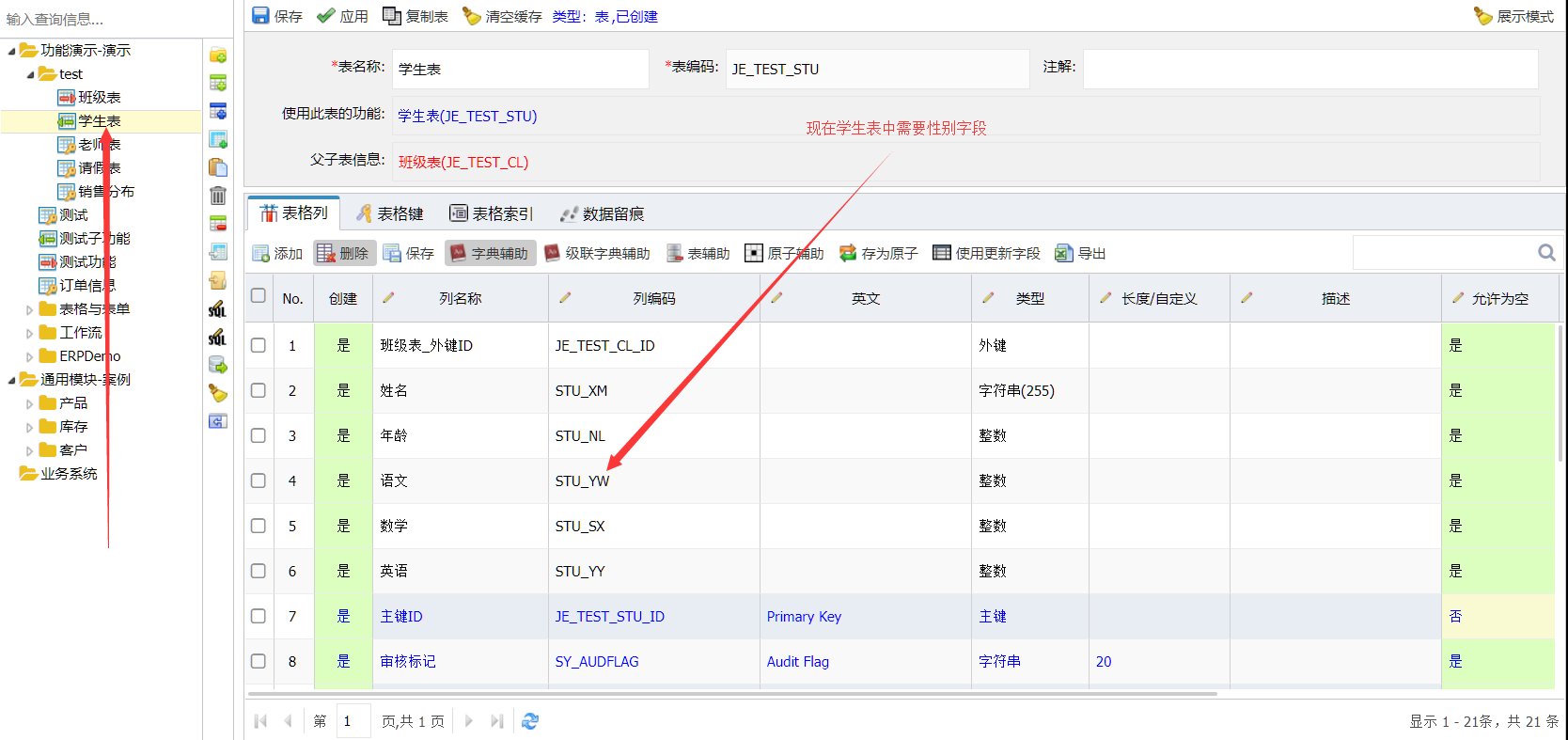Open 字典辅助 dictionary helper

click(x=490, y=253)
